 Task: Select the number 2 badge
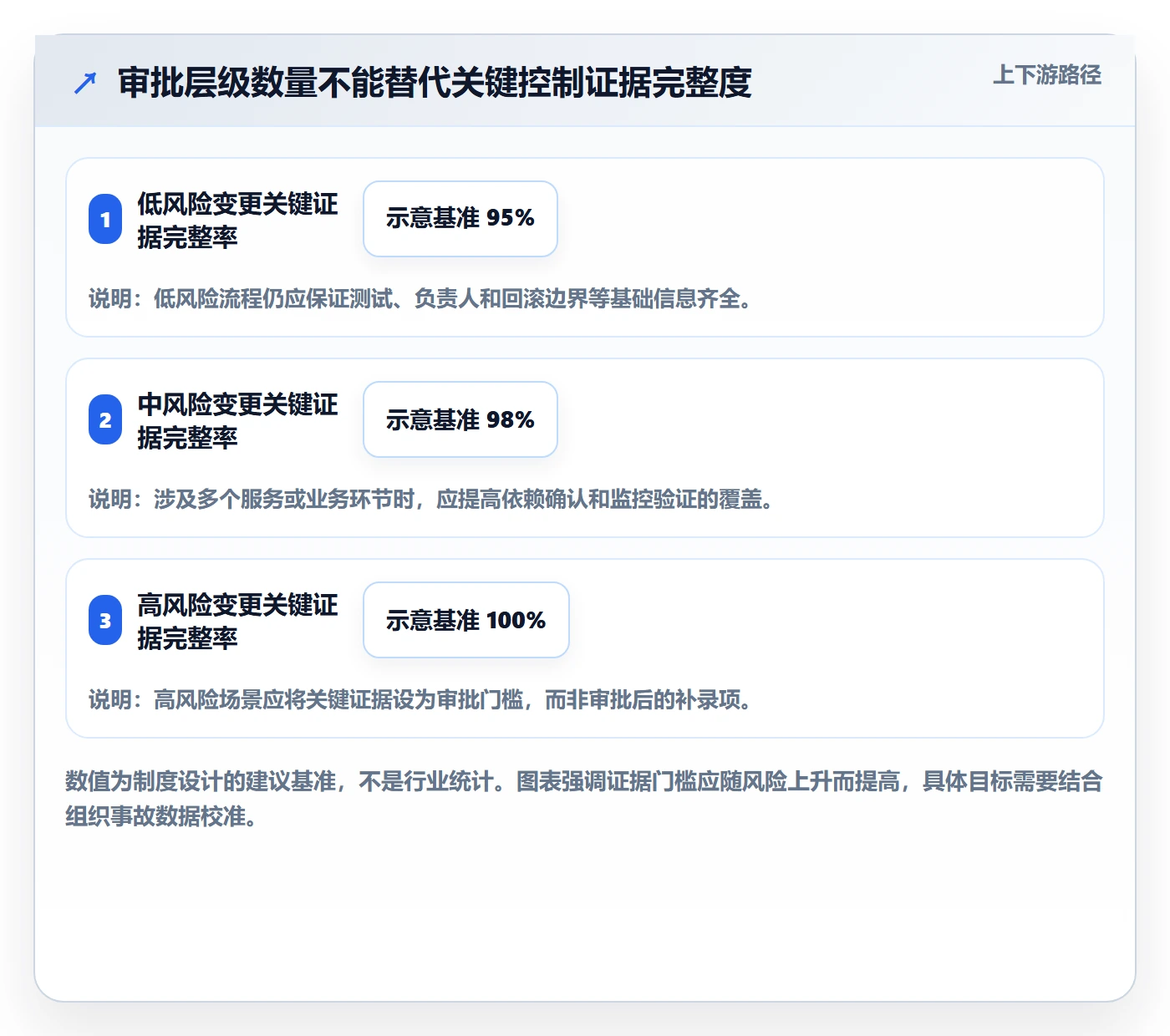pyautogui.click(x=105, y=419)
